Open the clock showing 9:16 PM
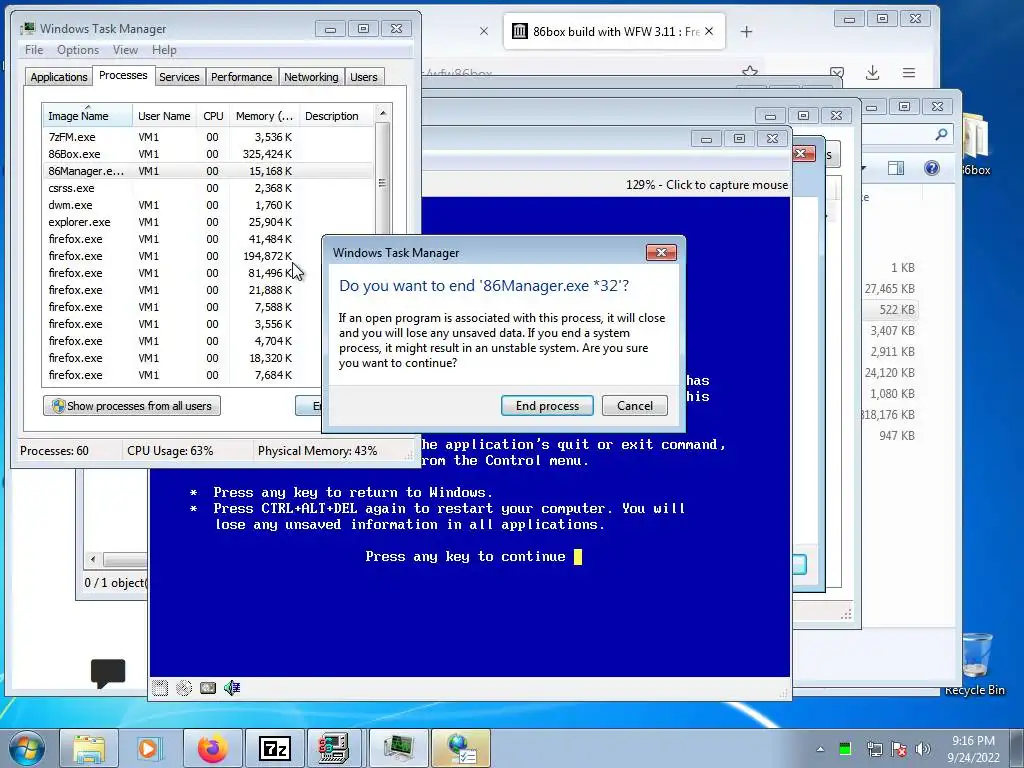Image resolution: width=1024 pixels, height=768 pixels. (x=974, y=749)
